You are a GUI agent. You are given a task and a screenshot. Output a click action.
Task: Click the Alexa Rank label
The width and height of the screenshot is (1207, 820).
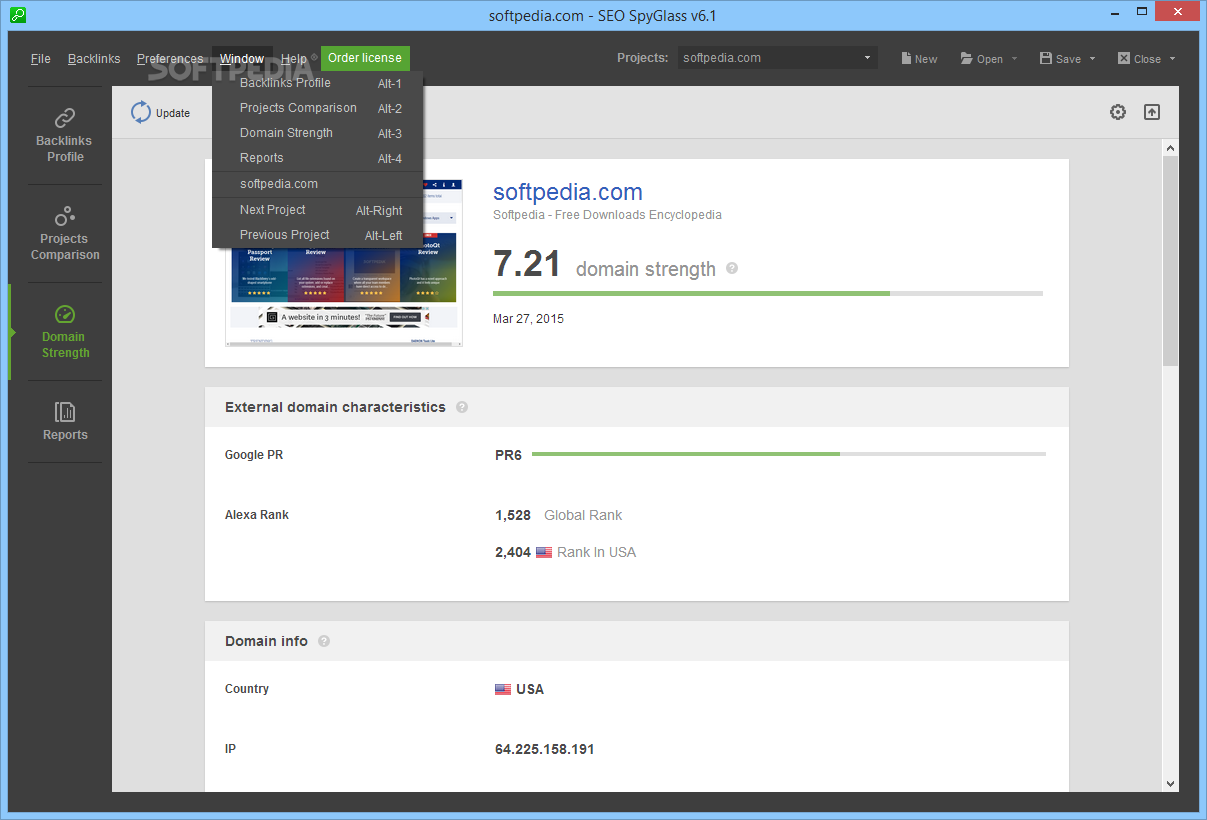coord(257,515)
